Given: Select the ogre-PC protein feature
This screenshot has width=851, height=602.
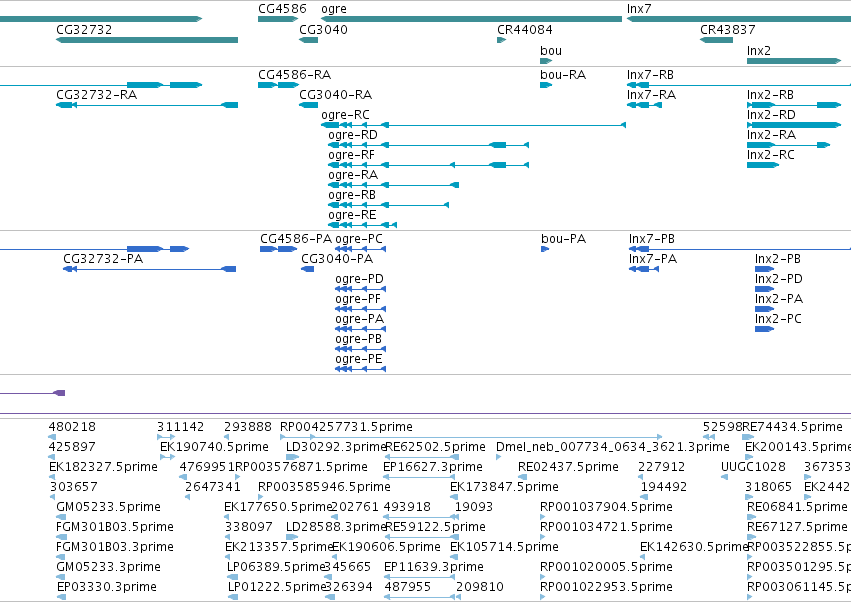Looking at the screenshot, I should pyautogui.click(x=360, y=249).
